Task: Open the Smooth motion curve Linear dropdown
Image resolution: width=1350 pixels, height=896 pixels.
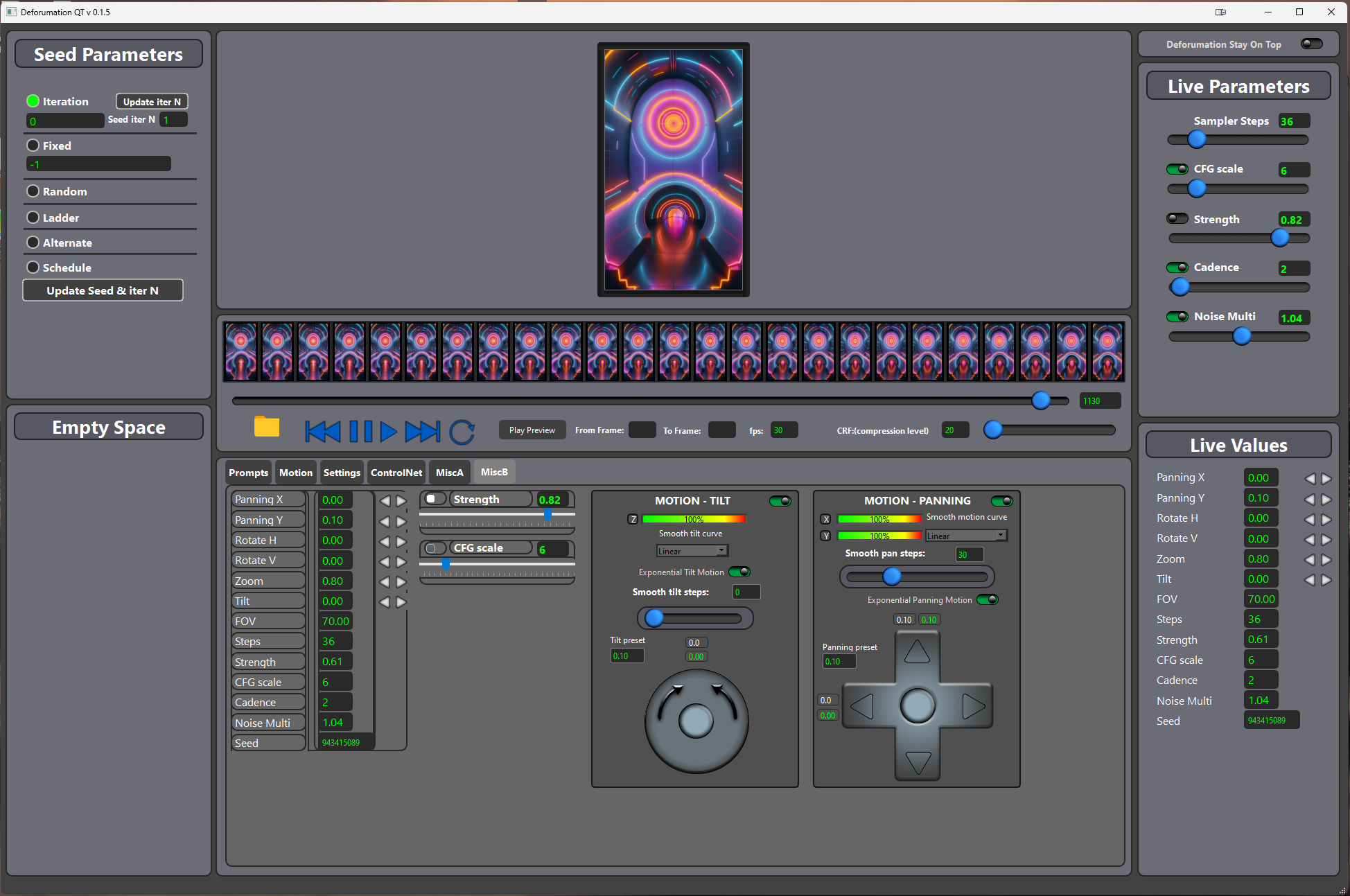Action: click(966, 536)
